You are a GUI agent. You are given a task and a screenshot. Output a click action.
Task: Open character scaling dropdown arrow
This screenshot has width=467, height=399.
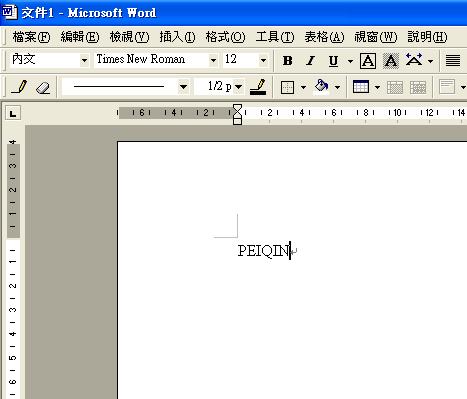(x=430, y=61)
